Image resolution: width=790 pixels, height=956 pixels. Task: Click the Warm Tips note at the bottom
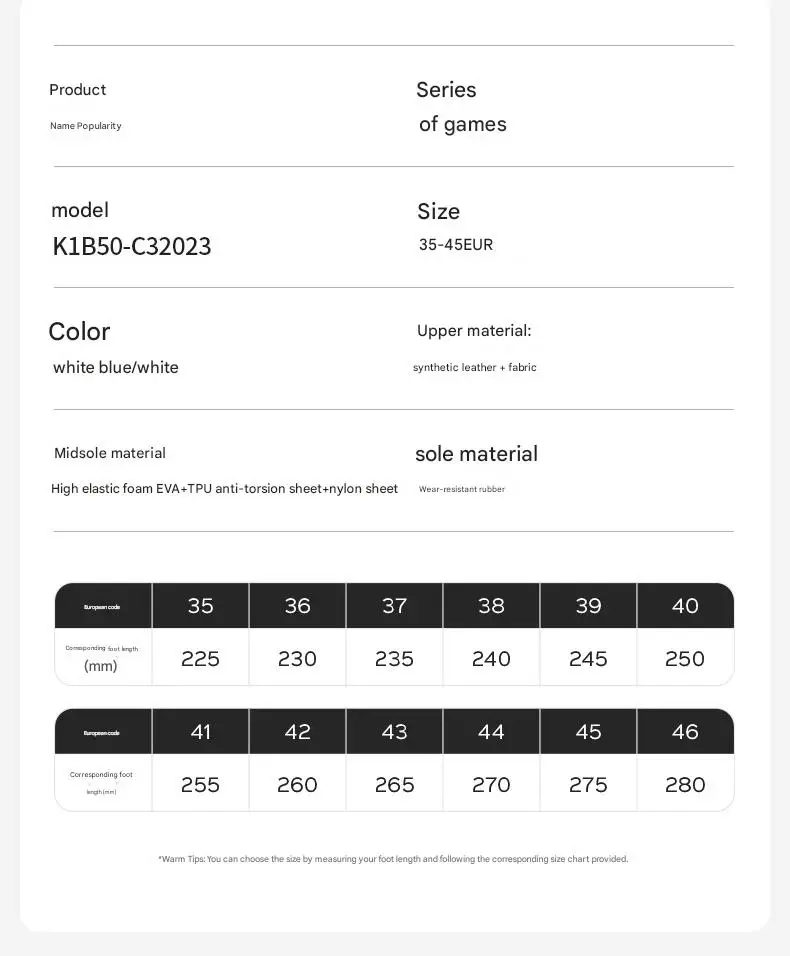(393, 858)
